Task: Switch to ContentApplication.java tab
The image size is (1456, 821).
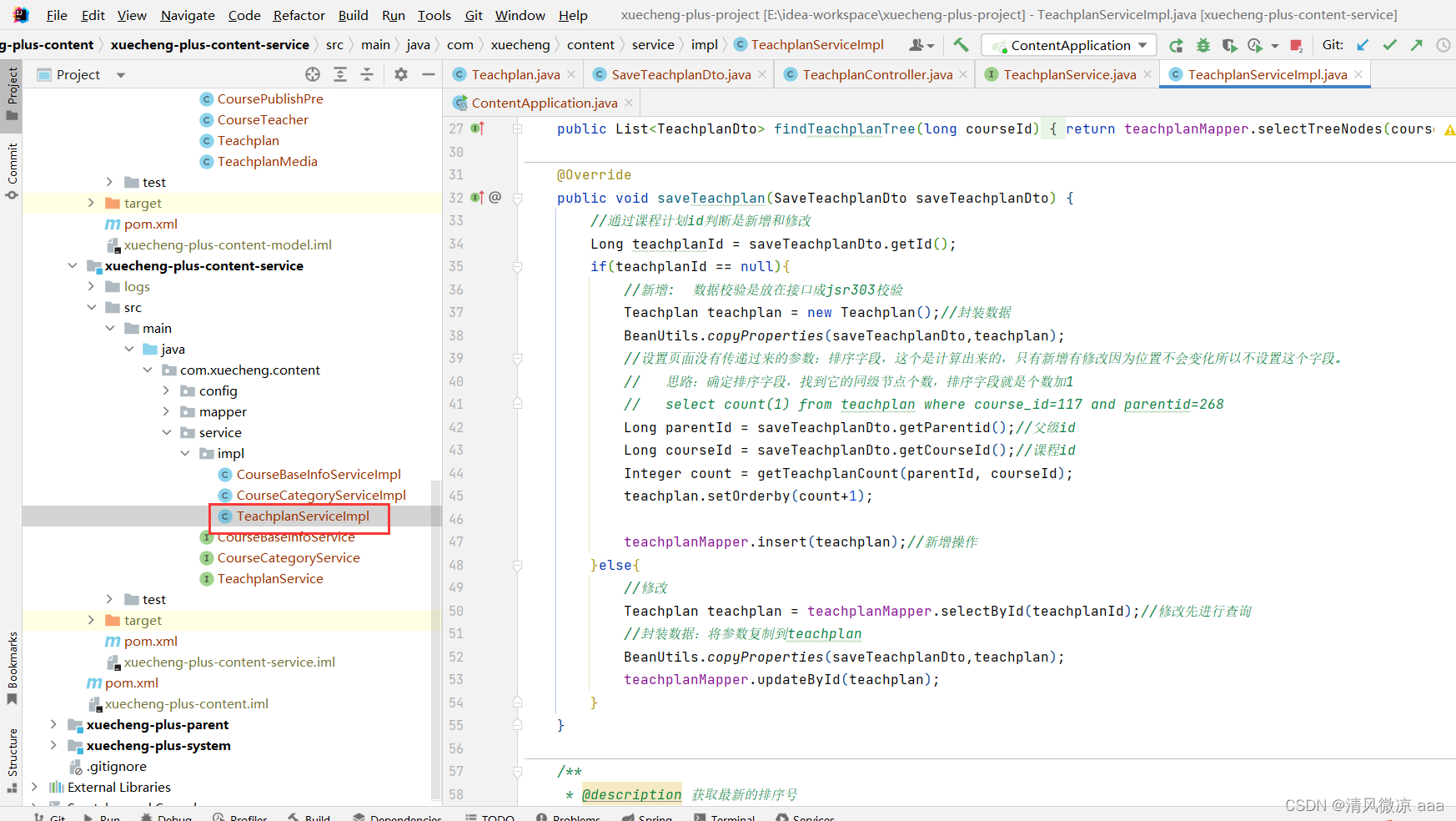Action: point(544,103)
